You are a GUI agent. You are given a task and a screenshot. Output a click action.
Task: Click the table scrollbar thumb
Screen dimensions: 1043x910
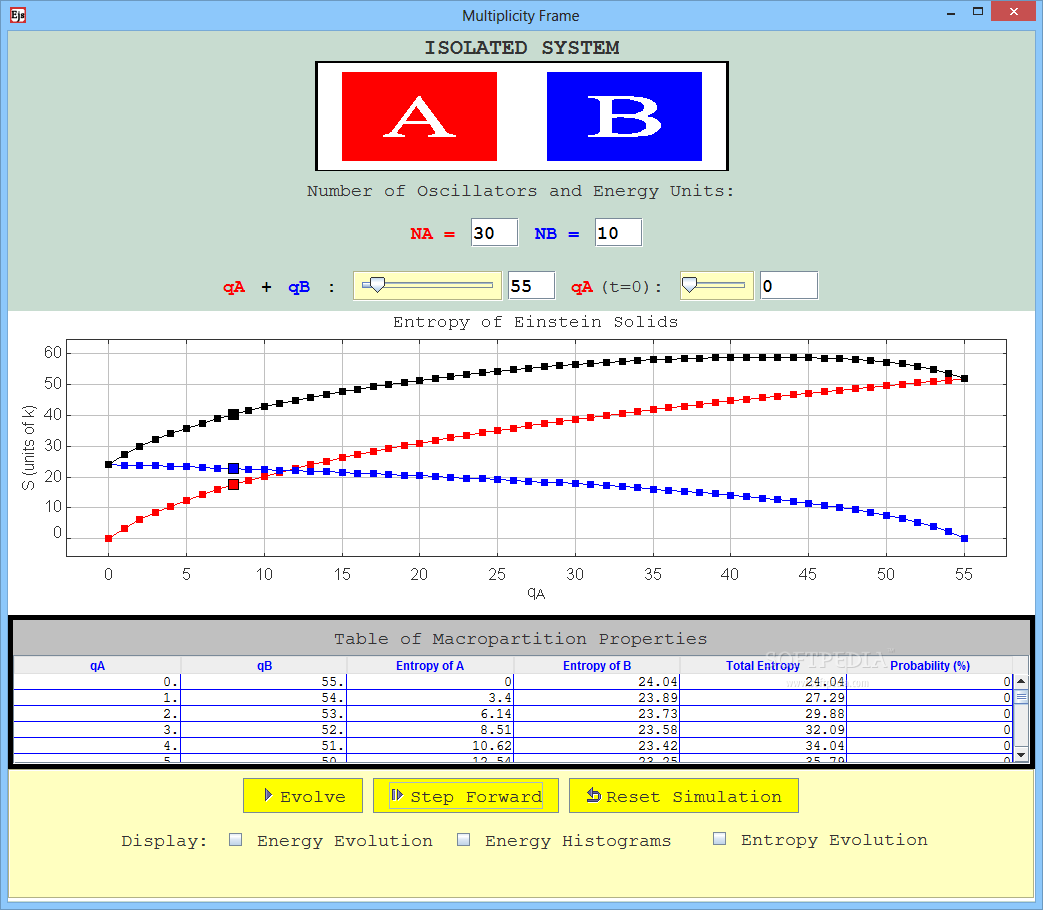(1021, 697)
